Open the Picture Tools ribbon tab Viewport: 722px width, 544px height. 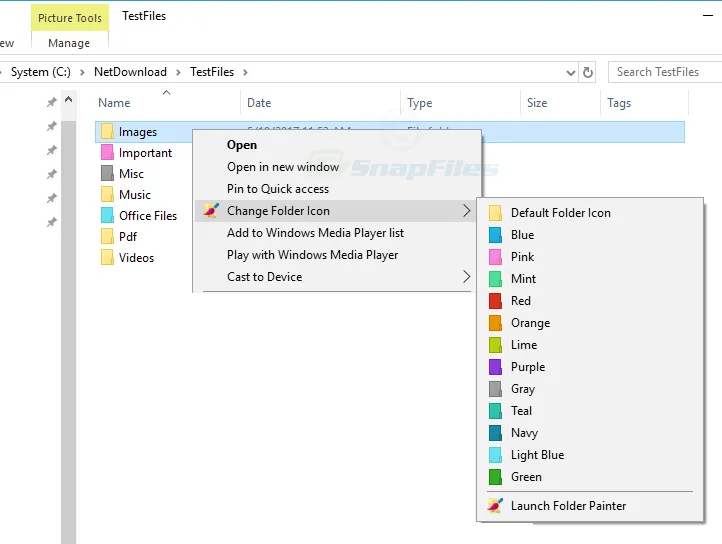tap(70, 18)
